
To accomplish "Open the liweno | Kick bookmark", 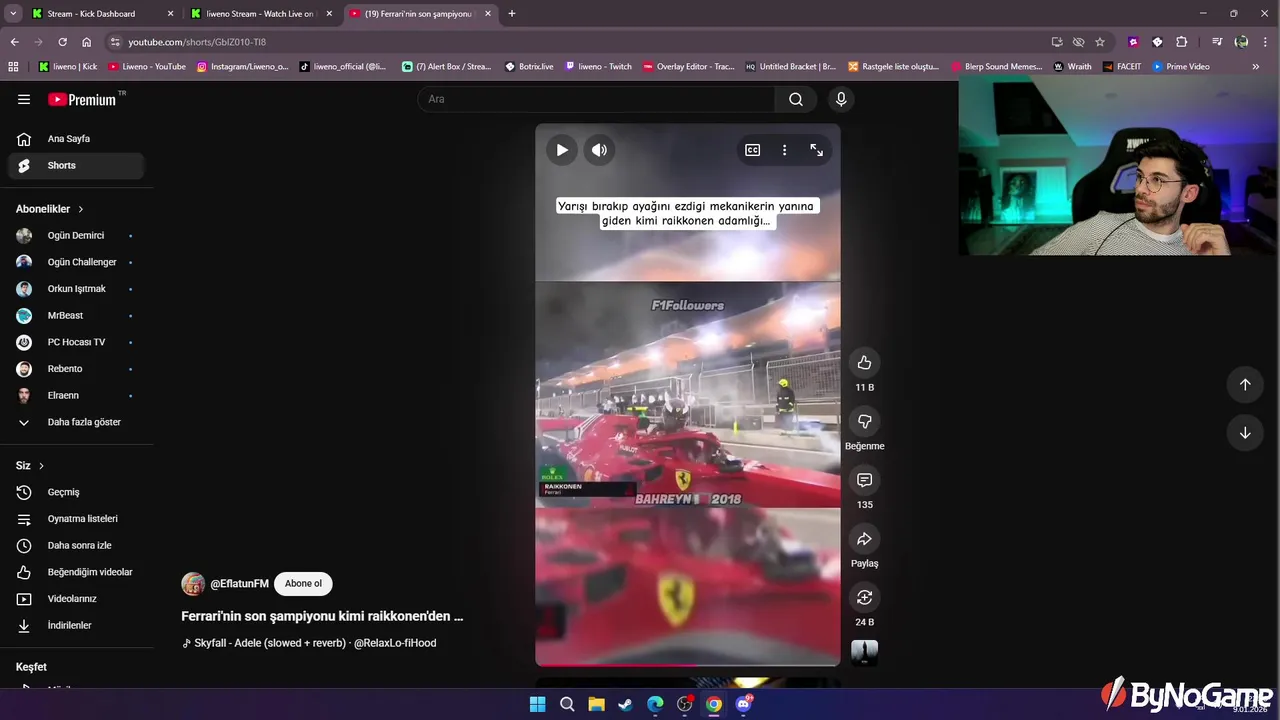I will (x=67, y=67).
